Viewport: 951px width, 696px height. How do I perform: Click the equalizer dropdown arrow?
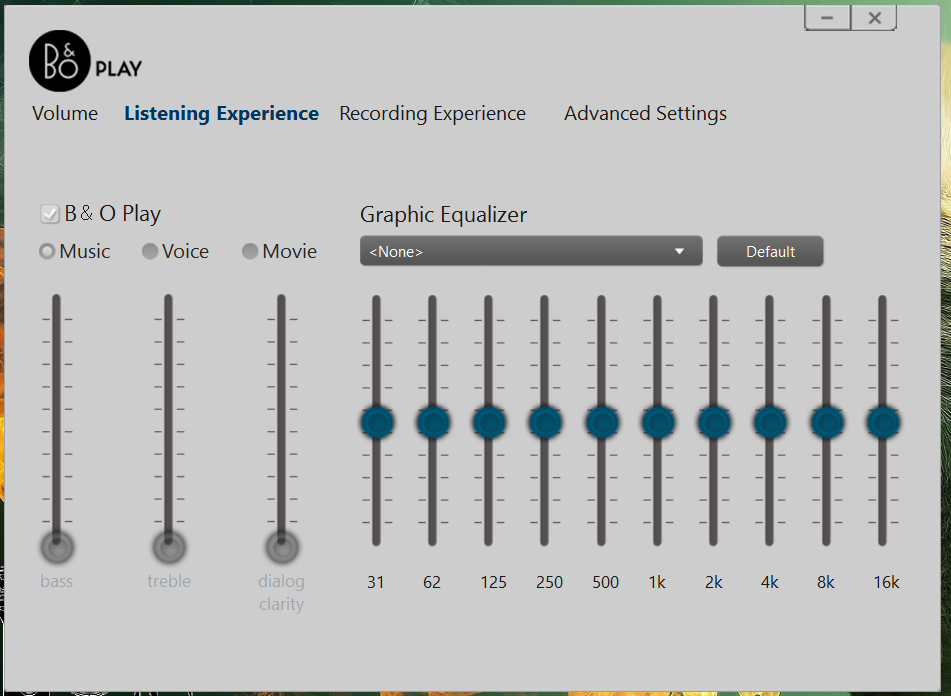point(680,252)
